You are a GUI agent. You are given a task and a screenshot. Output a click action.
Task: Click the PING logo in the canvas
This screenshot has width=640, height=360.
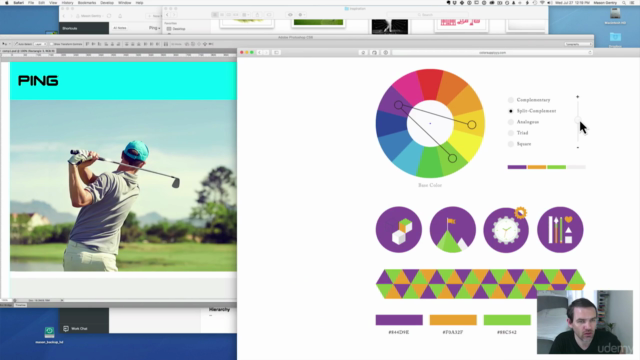[x=38, y=81]
